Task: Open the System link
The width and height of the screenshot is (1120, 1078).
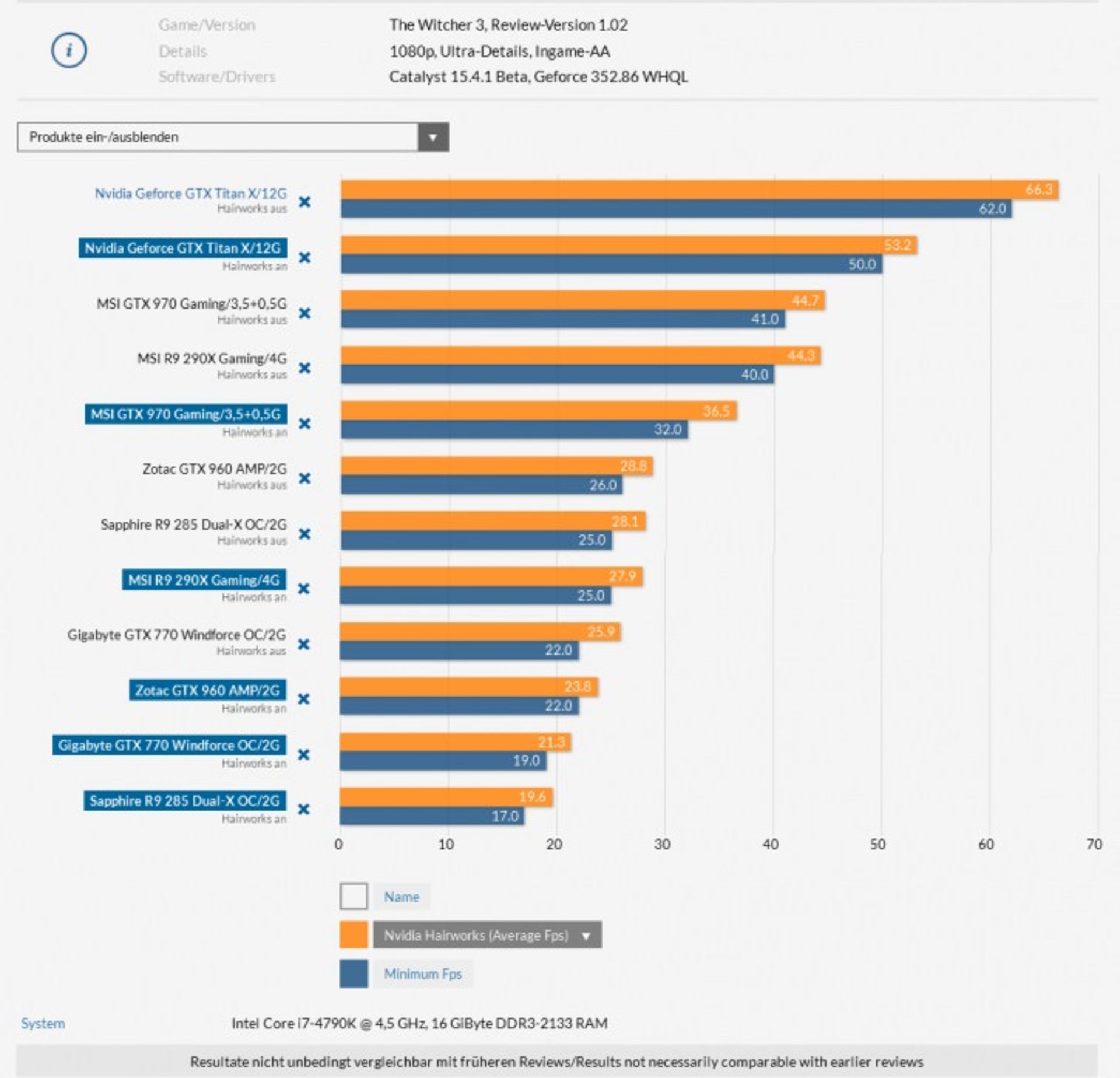Action: pyautogui.click(x=43, y=1023)
